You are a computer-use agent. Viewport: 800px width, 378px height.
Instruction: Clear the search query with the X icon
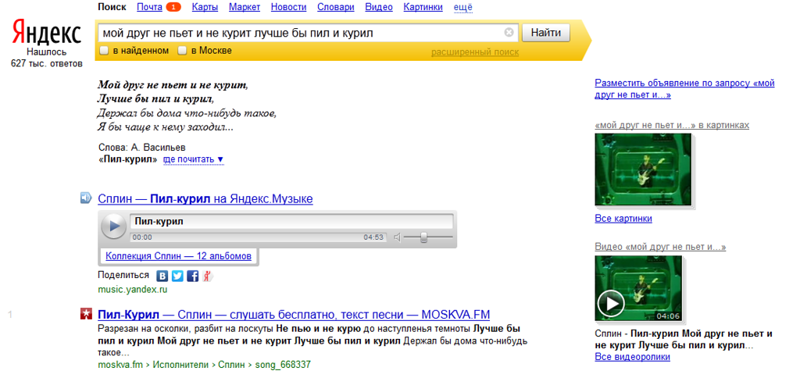tap(509, 33)
